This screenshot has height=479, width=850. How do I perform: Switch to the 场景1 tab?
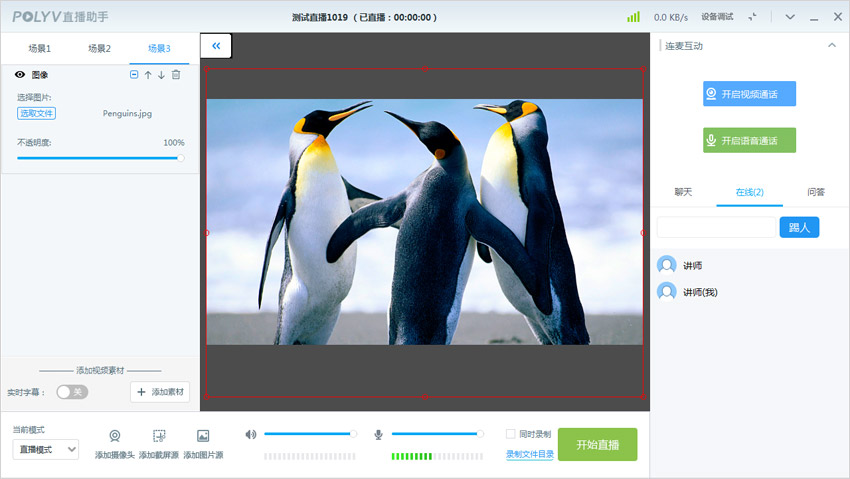point(40,48)
